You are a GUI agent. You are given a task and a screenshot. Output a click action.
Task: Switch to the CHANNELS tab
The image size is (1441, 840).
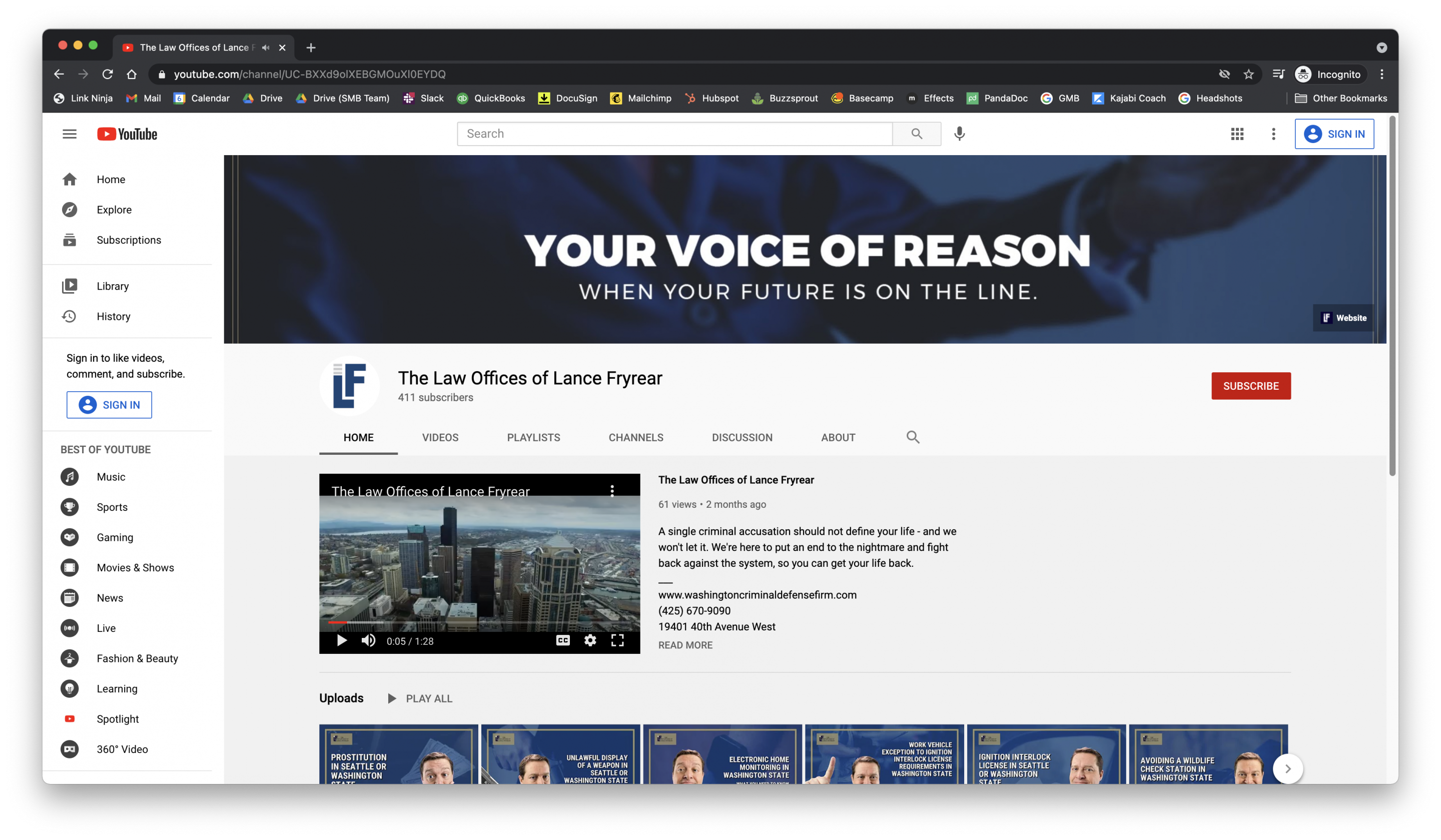tap(635, 437)
